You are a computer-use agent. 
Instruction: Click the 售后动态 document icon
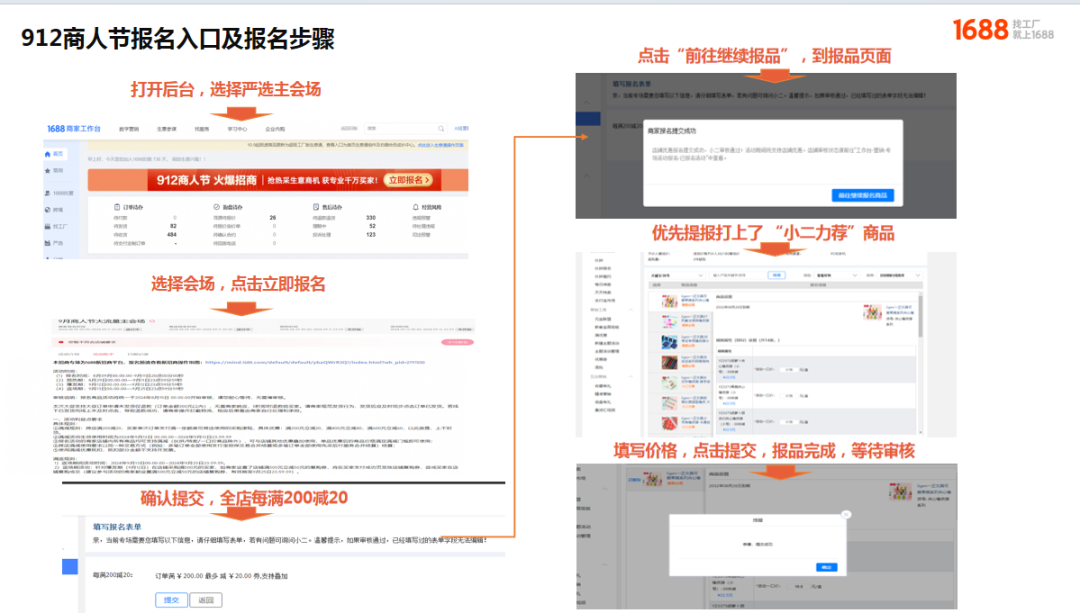(315, 207)
